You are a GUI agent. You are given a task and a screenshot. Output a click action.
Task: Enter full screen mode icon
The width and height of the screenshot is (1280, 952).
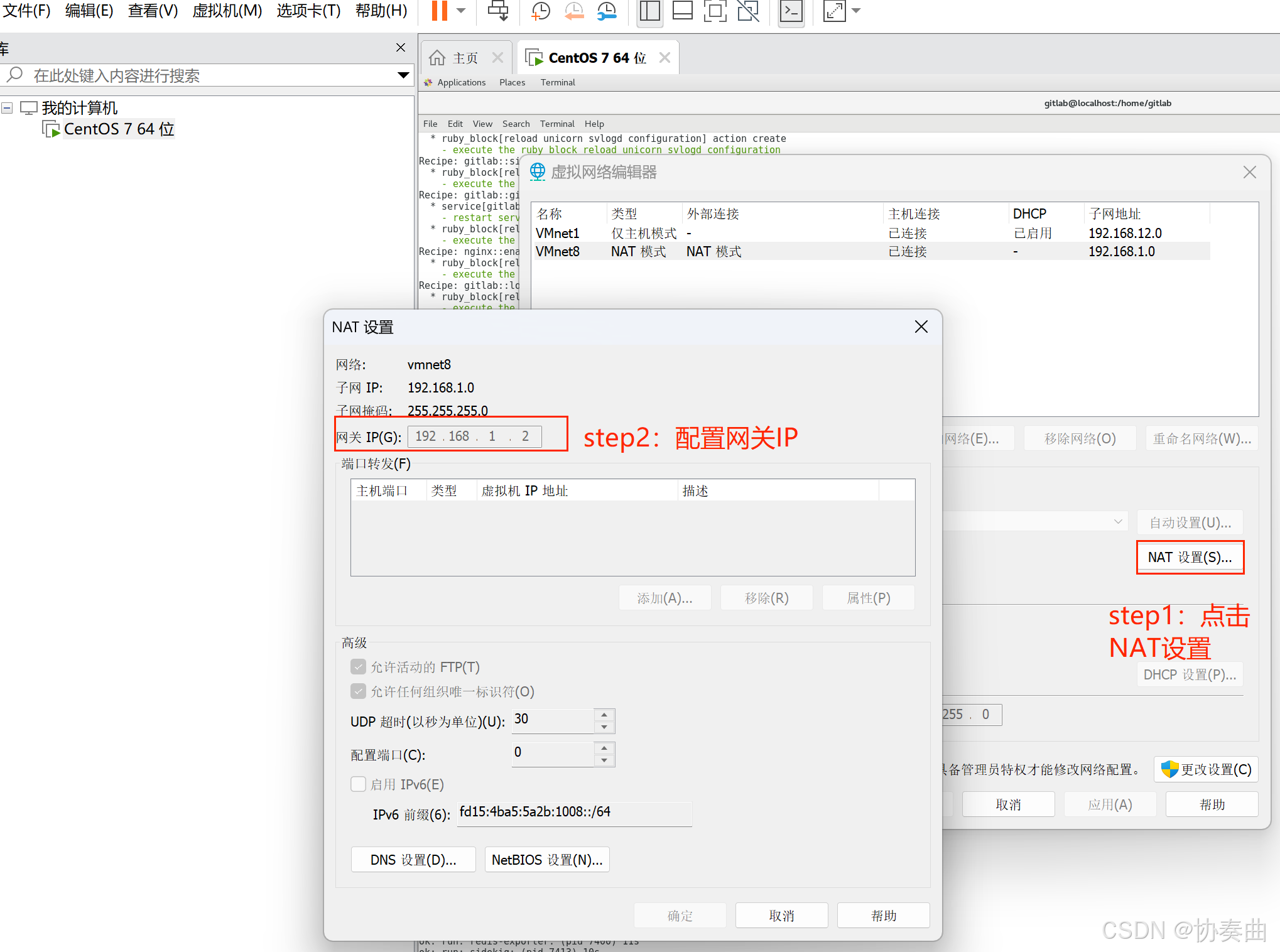point(715,11)
